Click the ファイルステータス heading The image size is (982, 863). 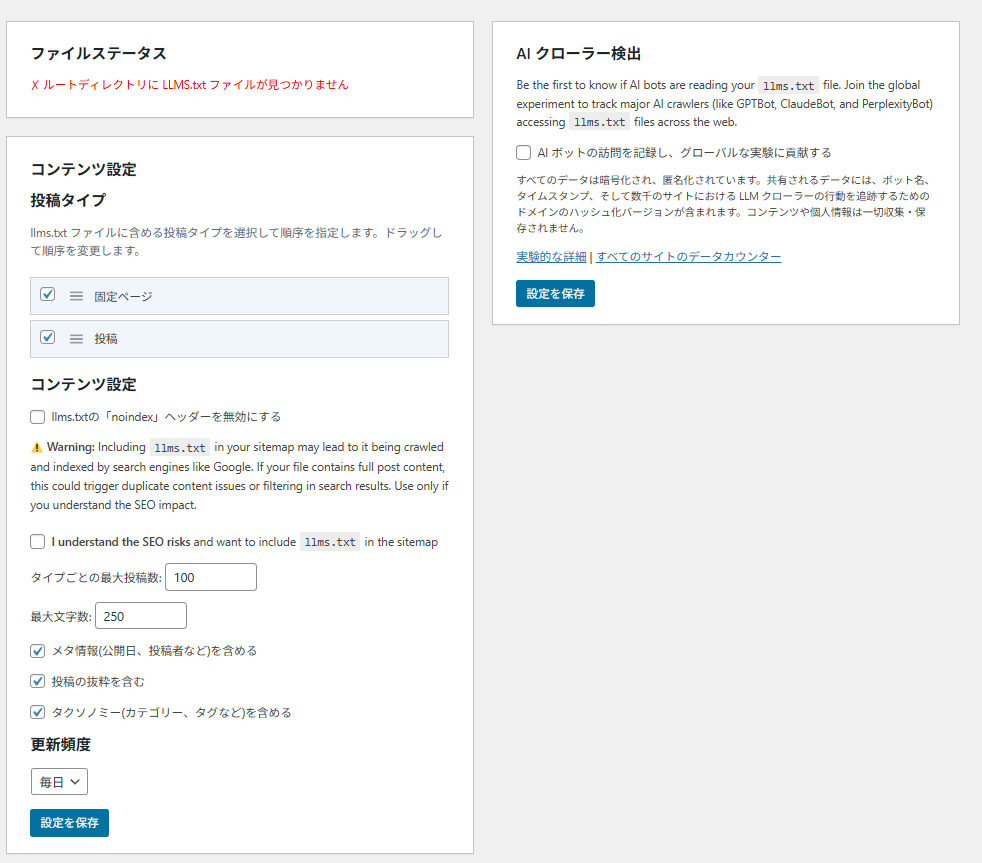point(99,53)
